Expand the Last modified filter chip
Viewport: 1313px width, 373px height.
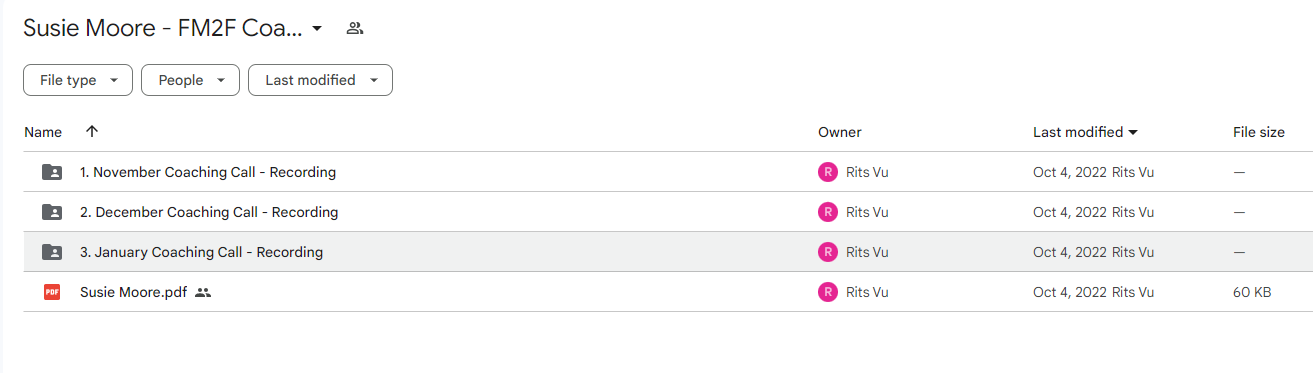[x=320, y=80]
